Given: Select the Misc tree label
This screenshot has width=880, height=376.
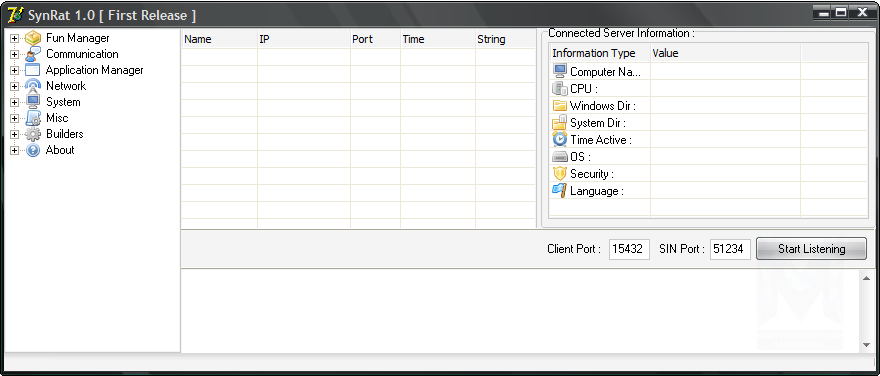Looking at the screenshot, I should (x=57, y=118).
